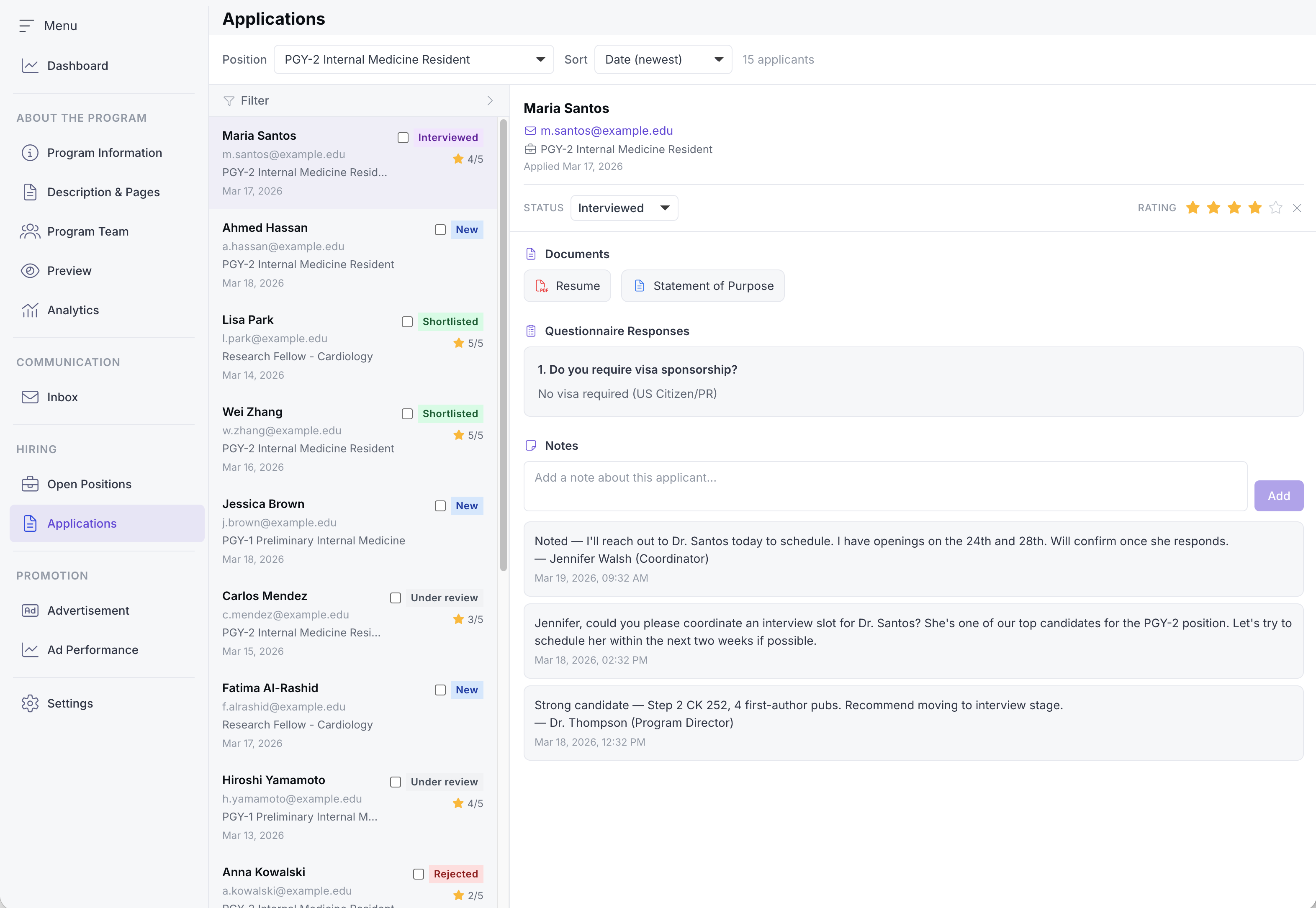
Task: Open the Inbox envelope icon
Action: [x=30, y=397]
